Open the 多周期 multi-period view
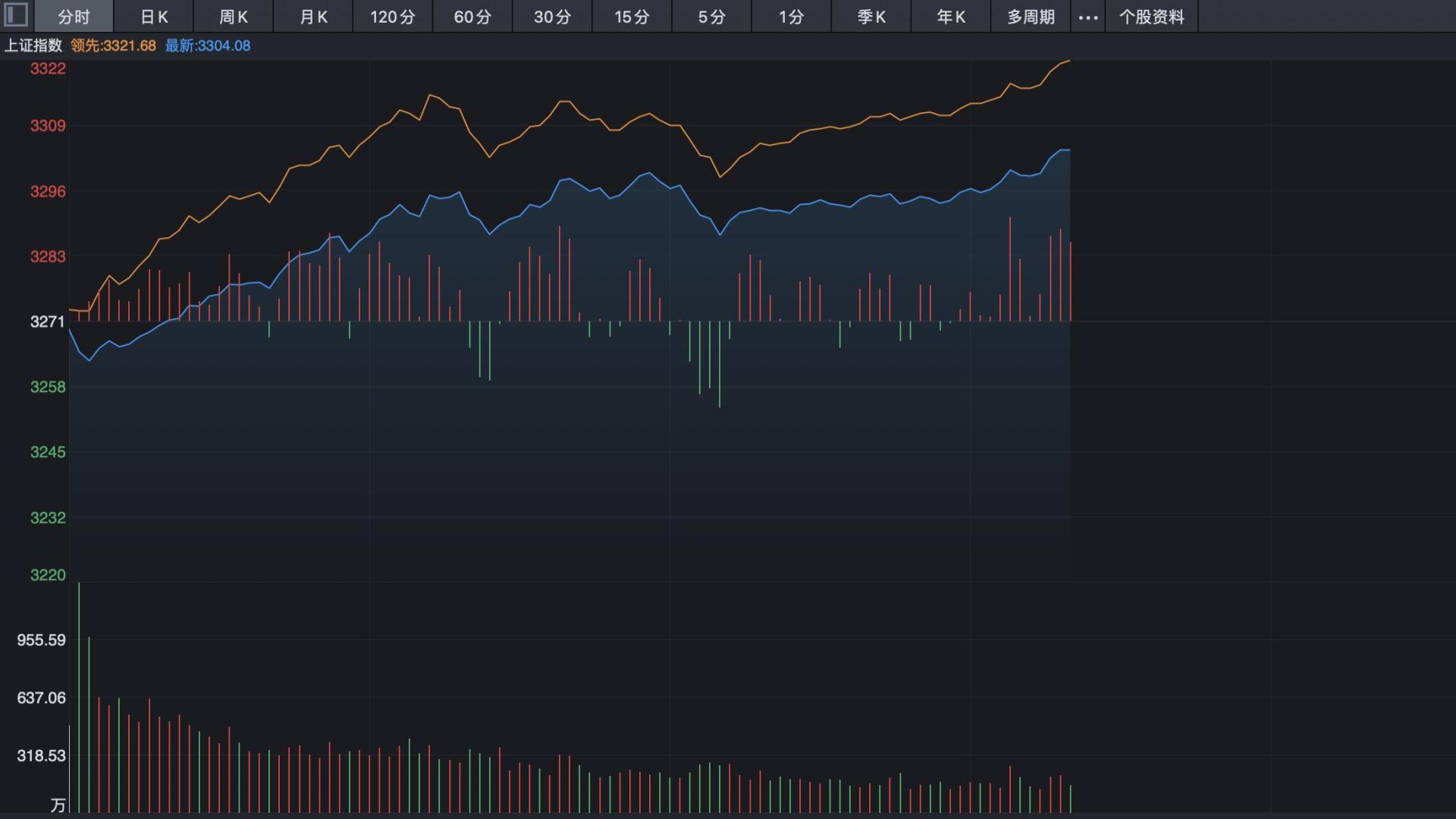The image size is (1456, 819). (x=1031, y=17)
